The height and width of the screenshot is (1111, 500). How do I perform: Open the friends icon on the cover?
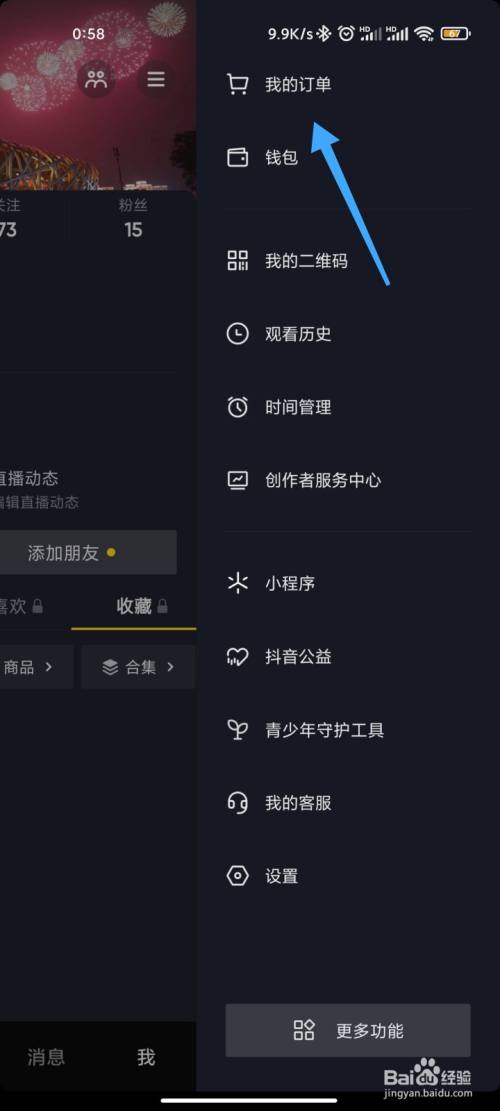coord(96,79)
